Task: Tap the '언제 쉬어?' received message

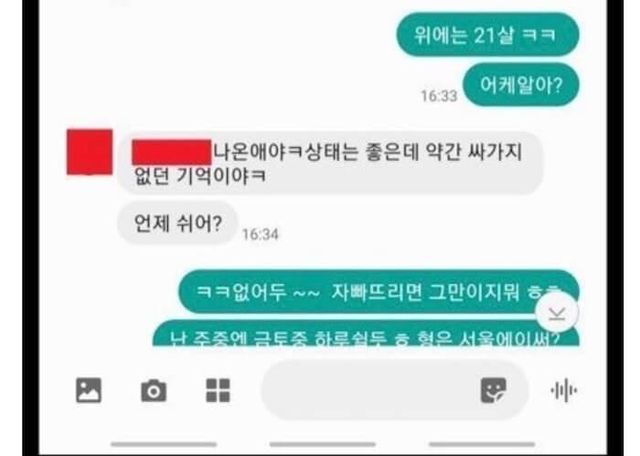Action: pos(178,223)
